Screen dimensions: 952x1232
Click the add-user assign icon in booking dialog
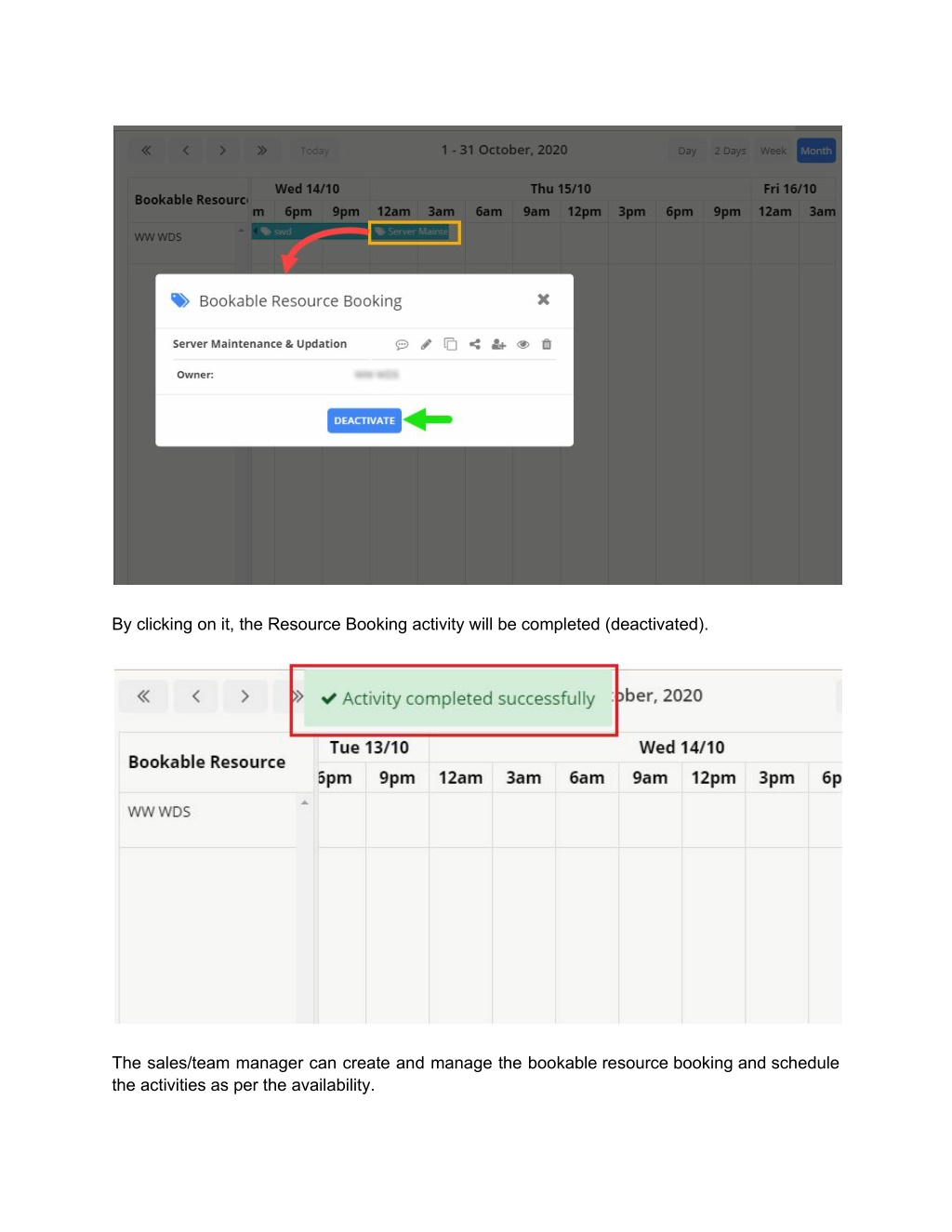pos(498,344)
